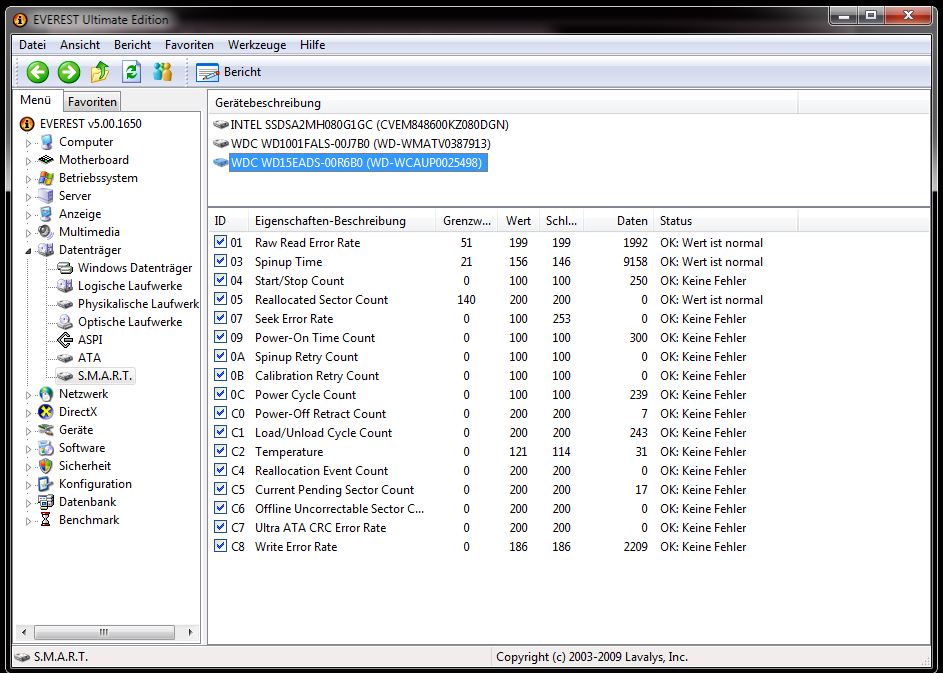Click the sidebar scrollbar left arrow
Image resolution: width=943 pixels, height=673 pixels.
coord(23,632)
